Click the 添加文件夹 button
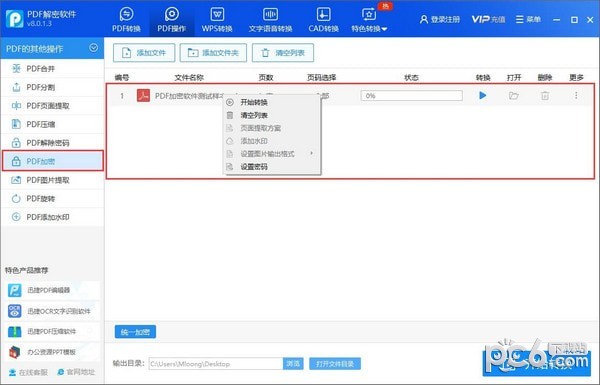Screen dimensions: 600x385 213,53
